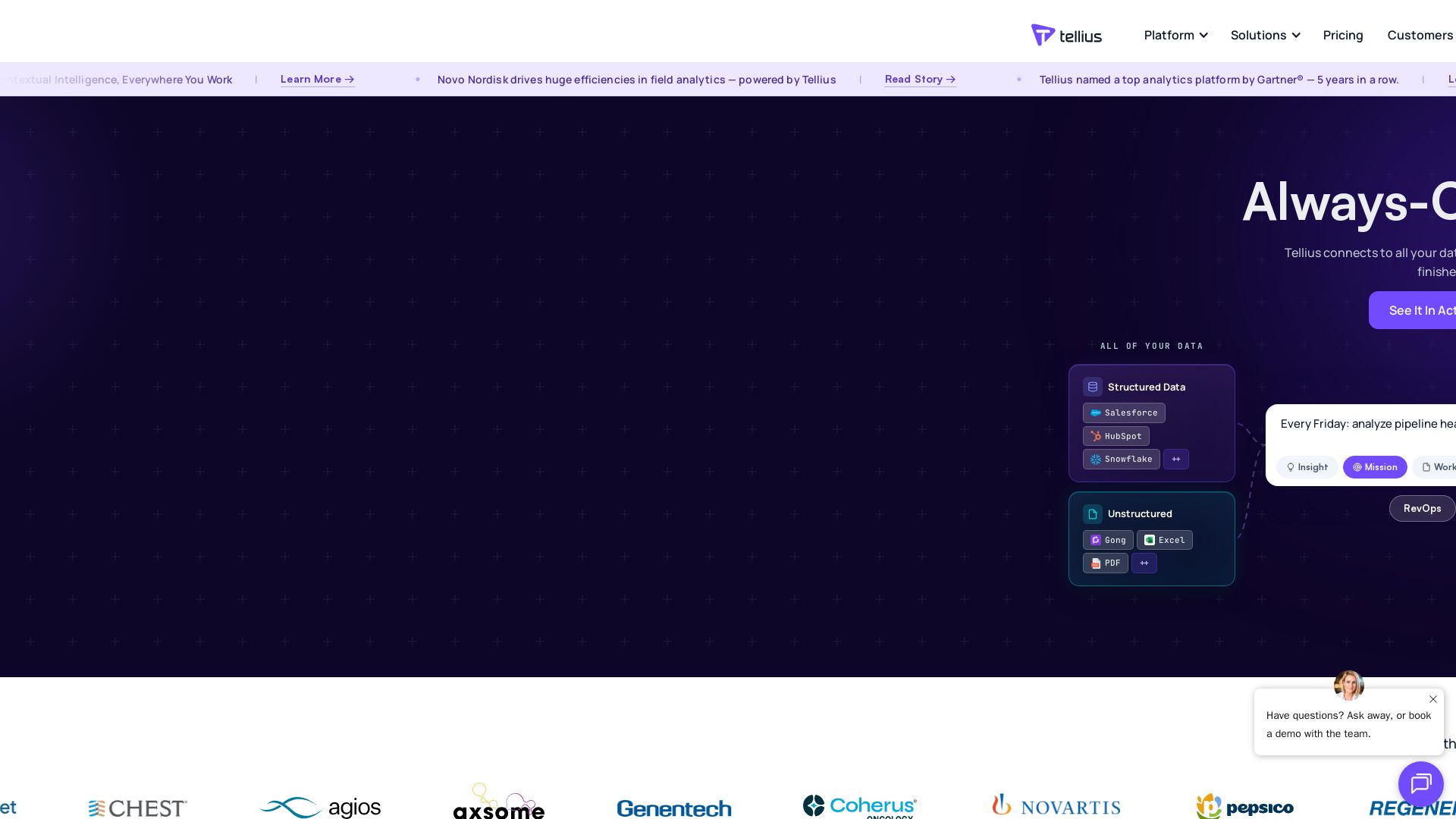The image size is (1456, 819).
Task: Click the Structured Data database icon
Action: 1093,387
